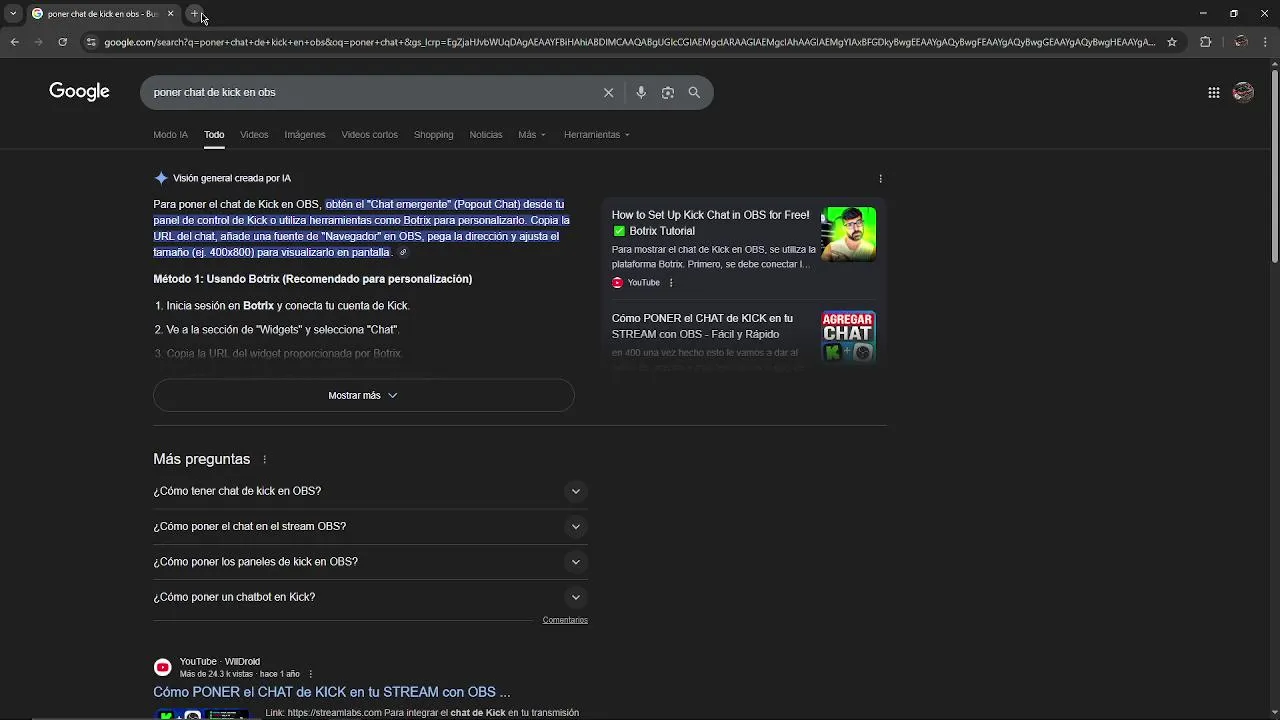Submit the search with the magnifier icon
Image resolution: width=1280 pixels, height=720 pixels.
click(x=694, y=92)
